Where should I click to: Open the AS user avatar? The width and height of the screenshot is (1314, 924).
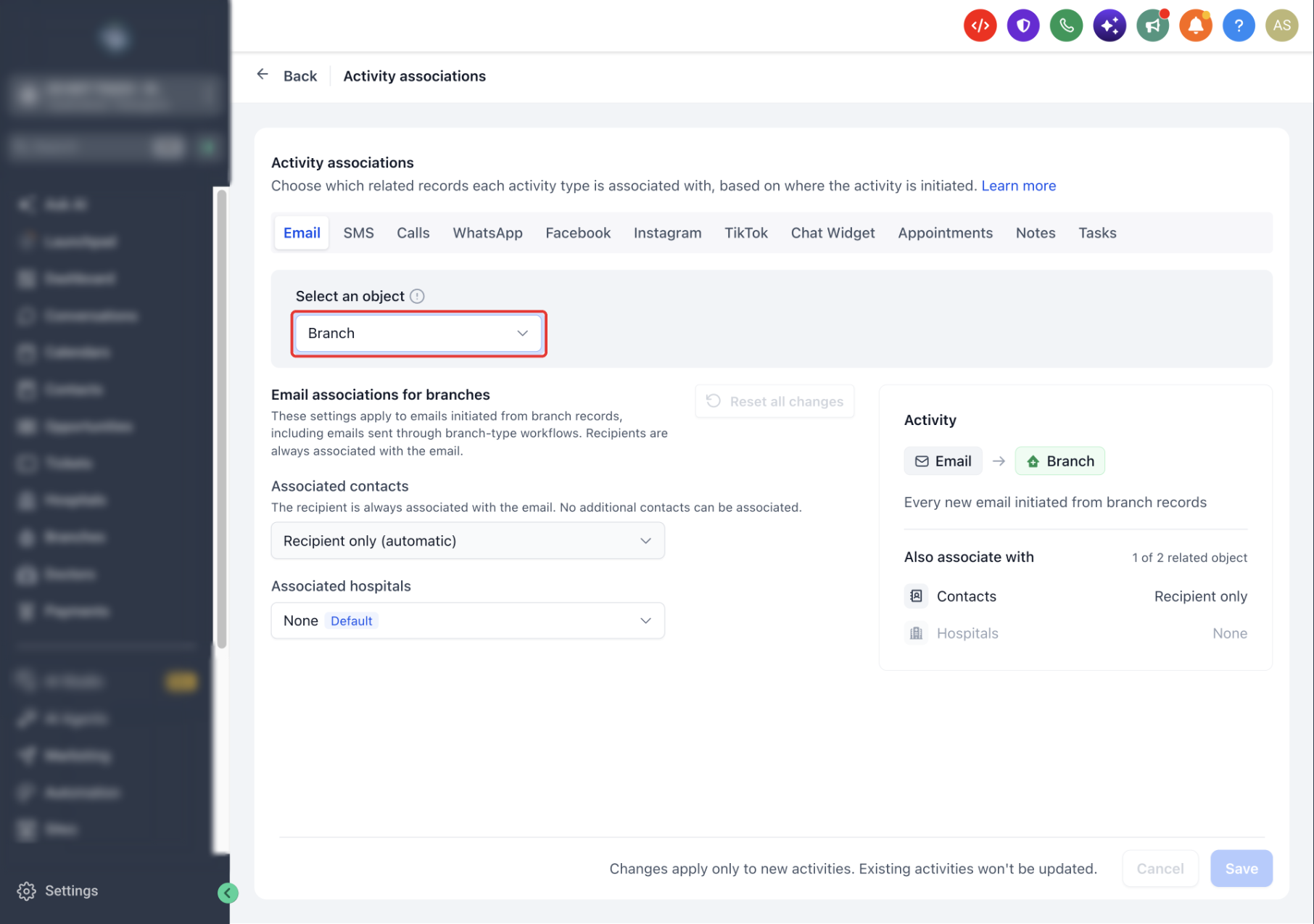tap(1282, 26)
